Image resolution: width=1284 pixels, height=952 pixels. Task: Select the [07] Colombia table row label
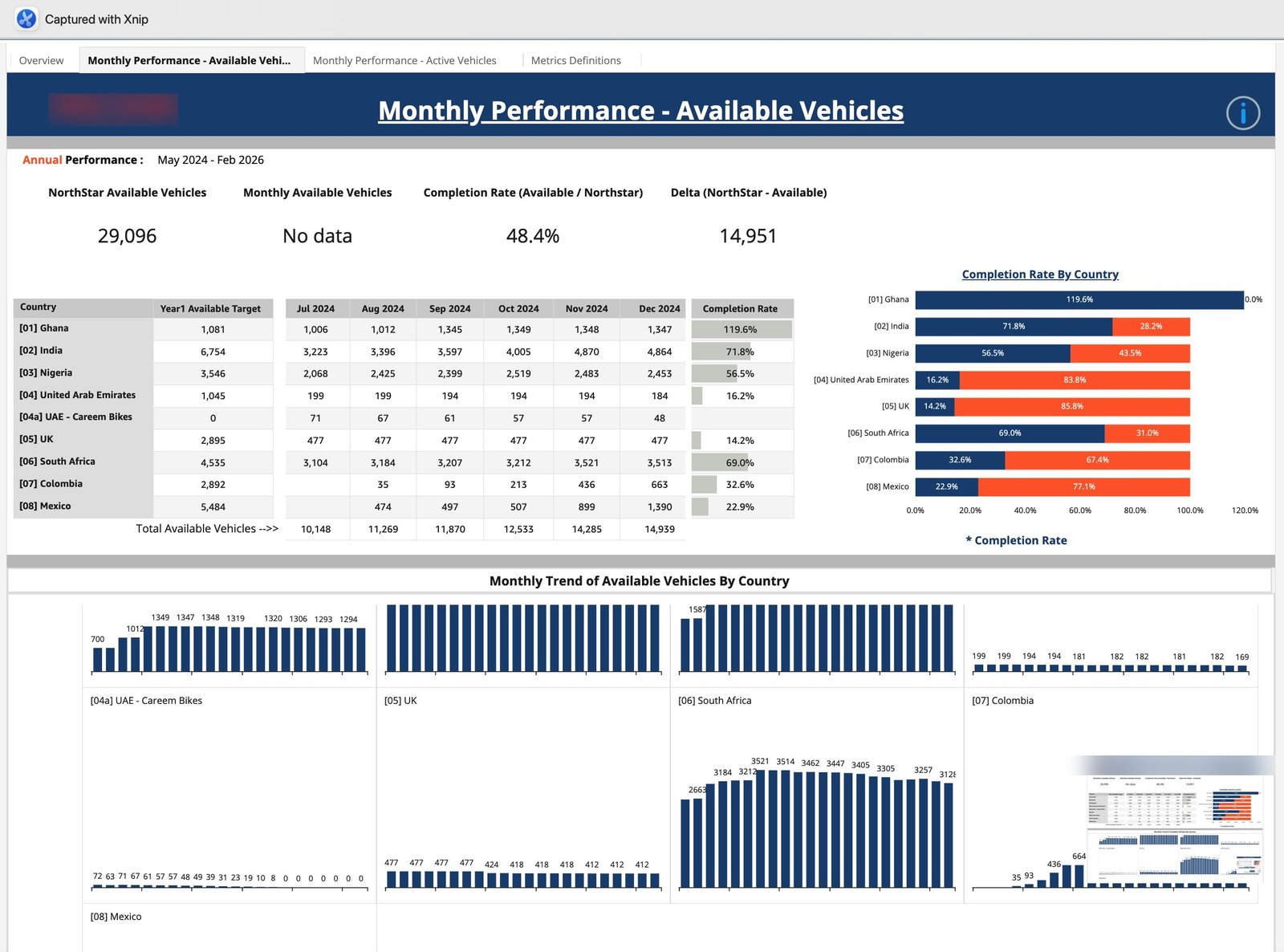tap(51, 484)
